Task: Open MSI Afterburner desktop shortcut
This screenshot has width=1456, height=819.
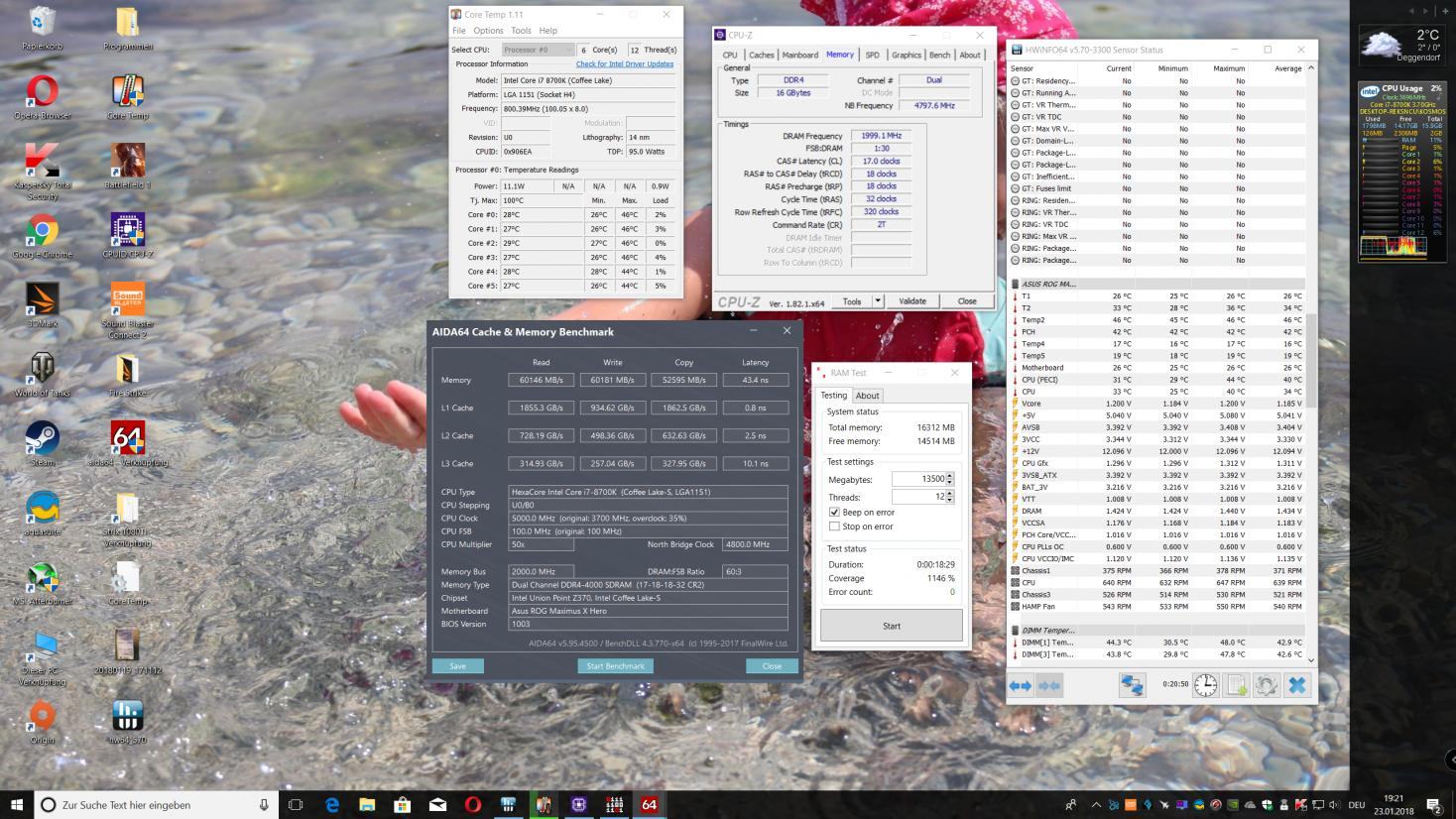Action: [42, 583]
